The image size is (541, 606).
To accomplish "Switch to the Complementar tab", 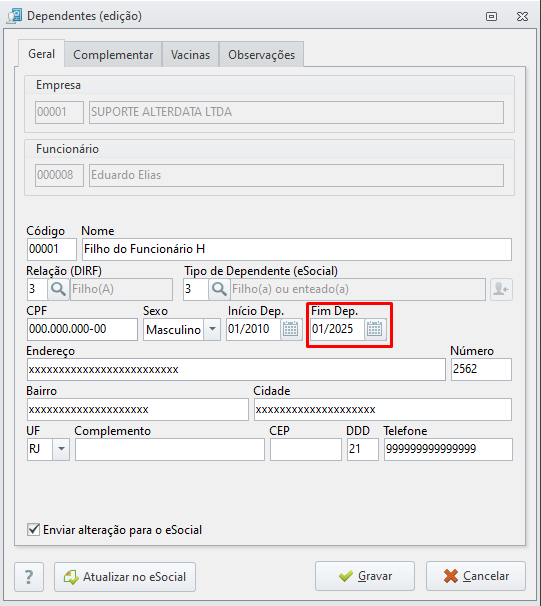I will point(113,54).
